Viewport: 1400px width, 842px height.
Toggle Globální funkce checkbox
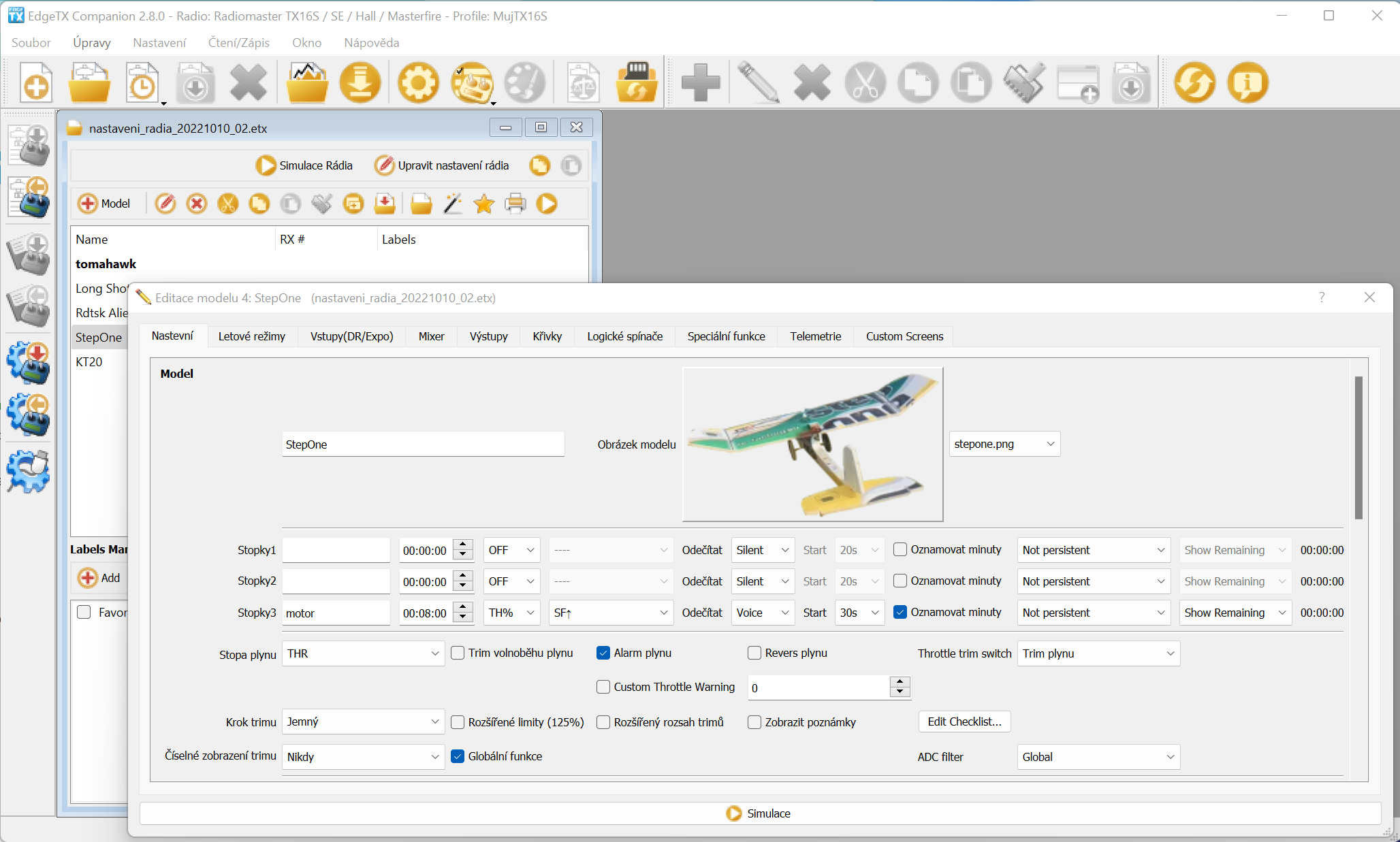(458, 756)
